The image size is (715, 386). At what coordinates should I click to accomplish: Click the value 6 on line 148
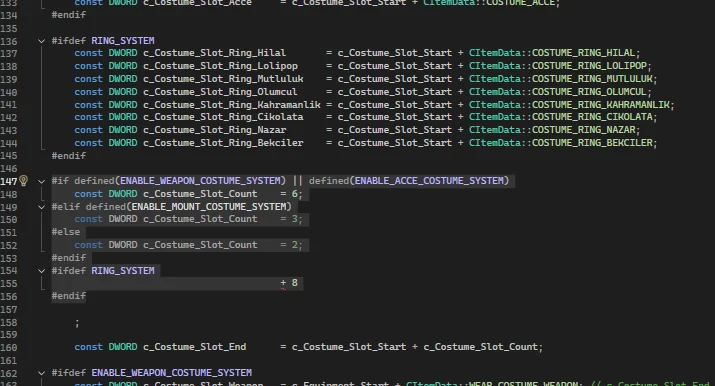(x=295, y=194)
